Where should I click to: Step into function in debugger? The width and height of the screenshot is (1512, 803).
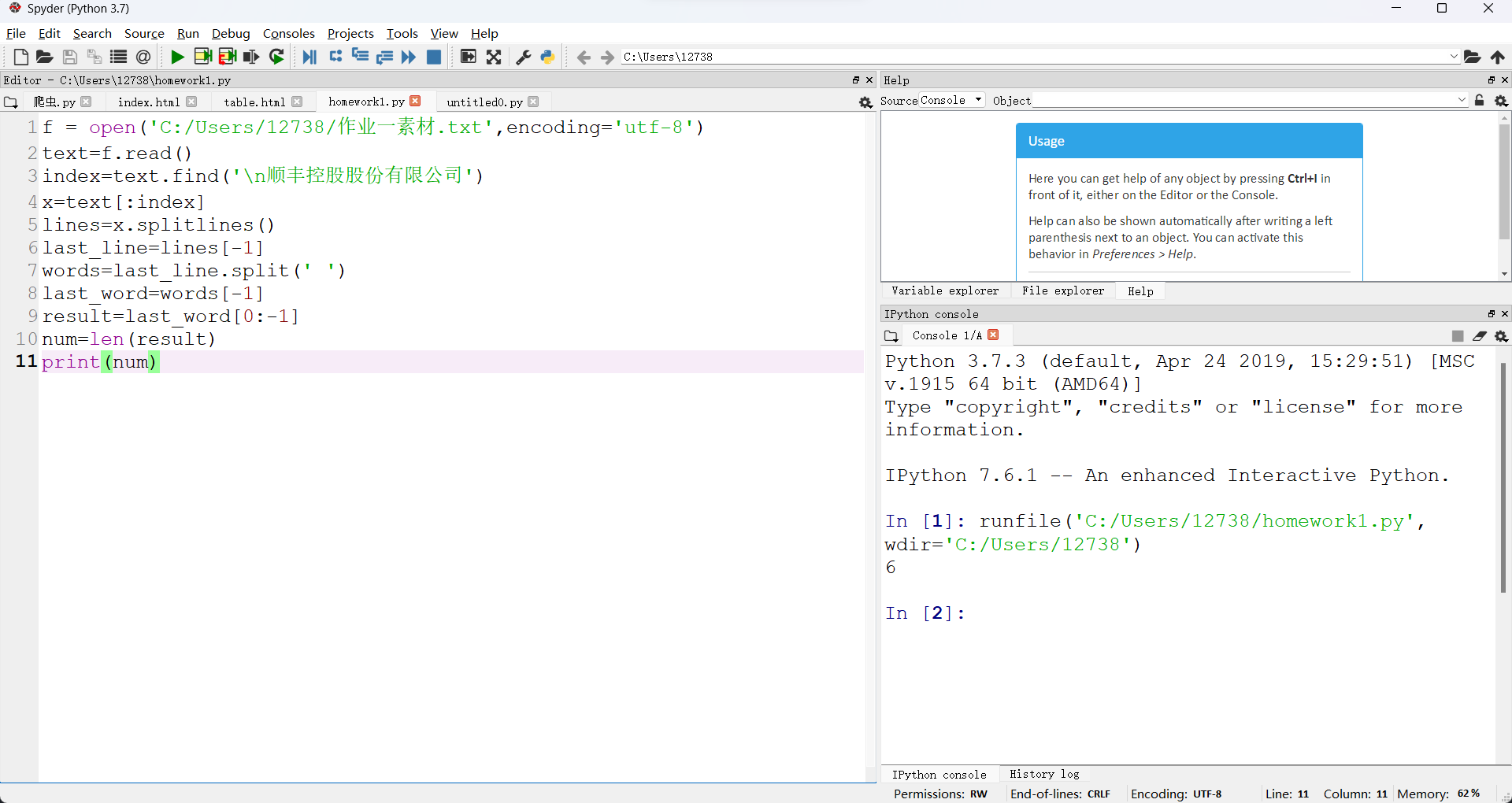pos(360,57)
